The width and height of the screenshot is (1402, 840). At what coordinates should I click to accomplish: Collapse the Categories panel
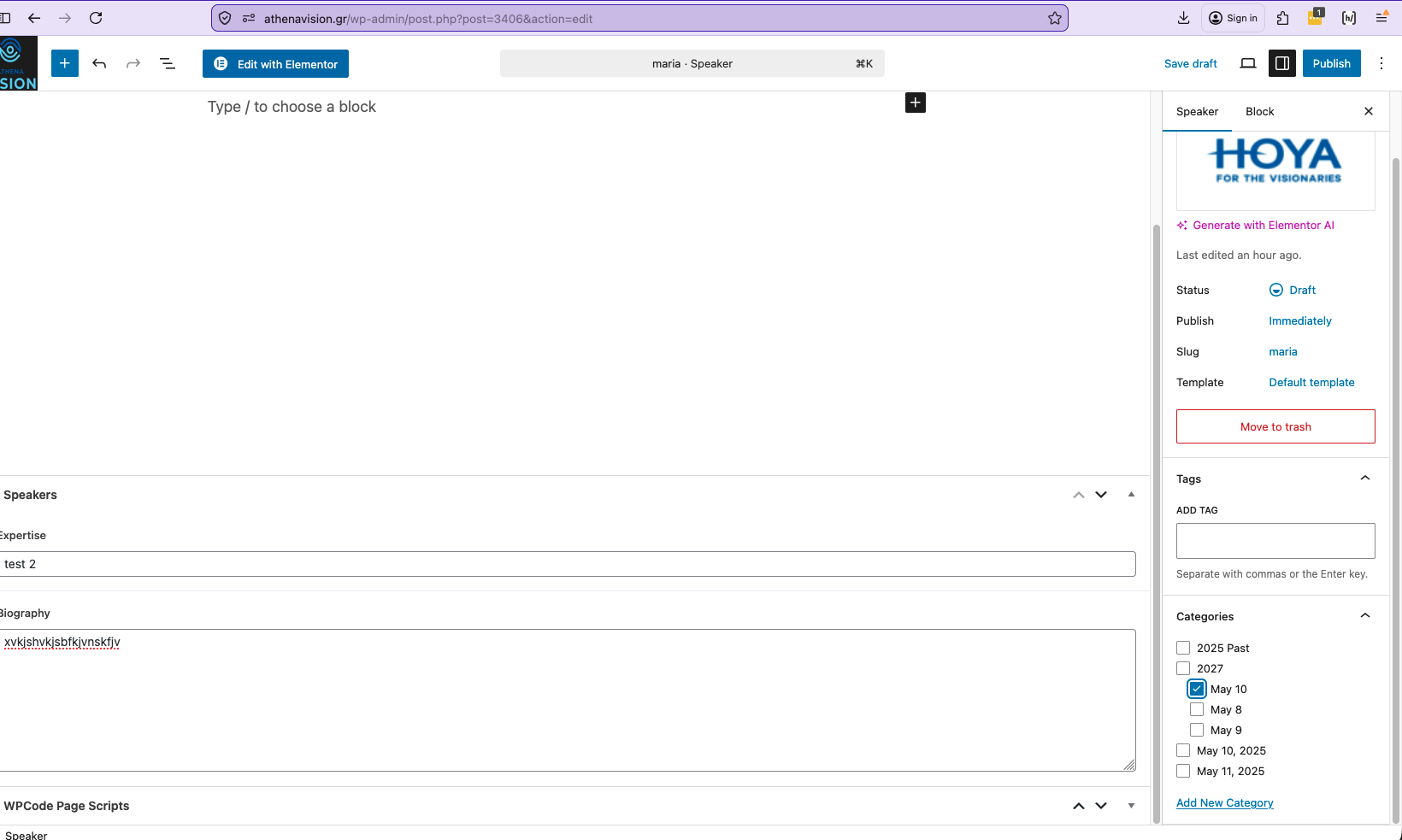point(1365,616)
